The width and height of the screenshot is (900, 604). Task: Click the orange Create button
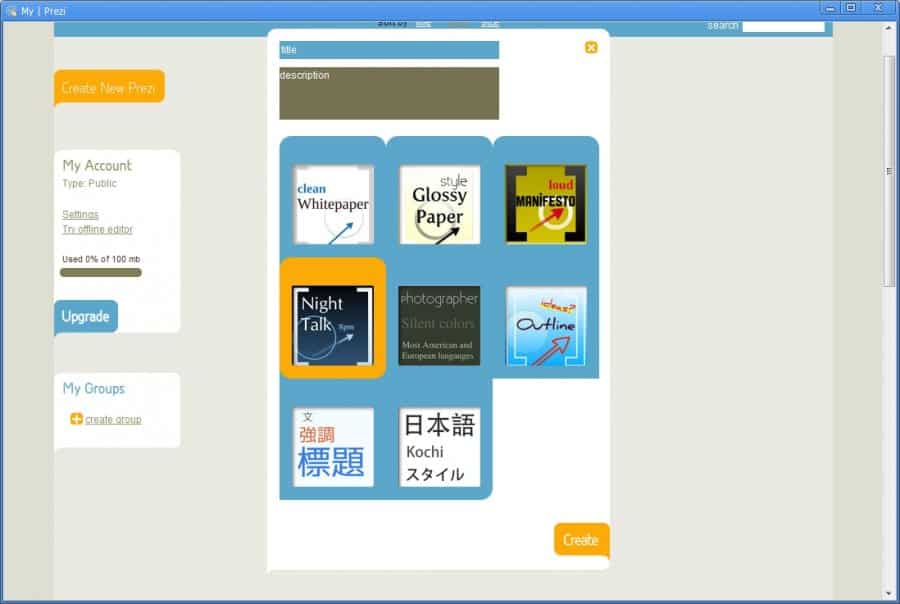[x=581, y=540]
